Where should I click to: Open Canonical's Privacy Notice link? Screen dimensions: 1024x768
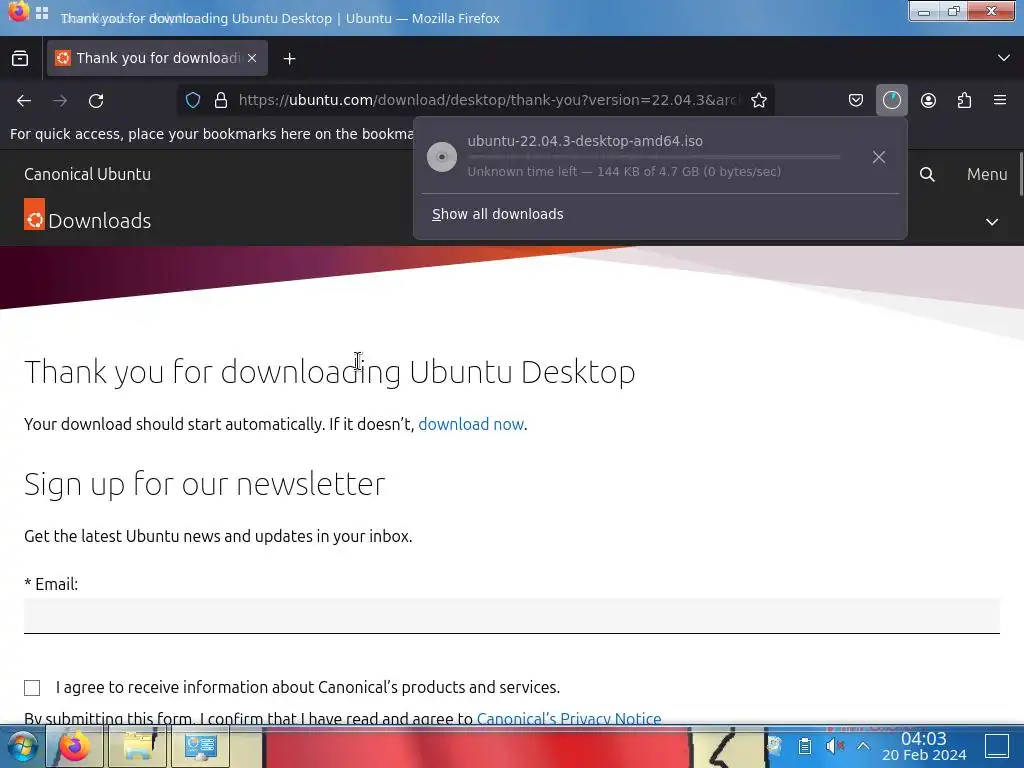click(569, 718)
